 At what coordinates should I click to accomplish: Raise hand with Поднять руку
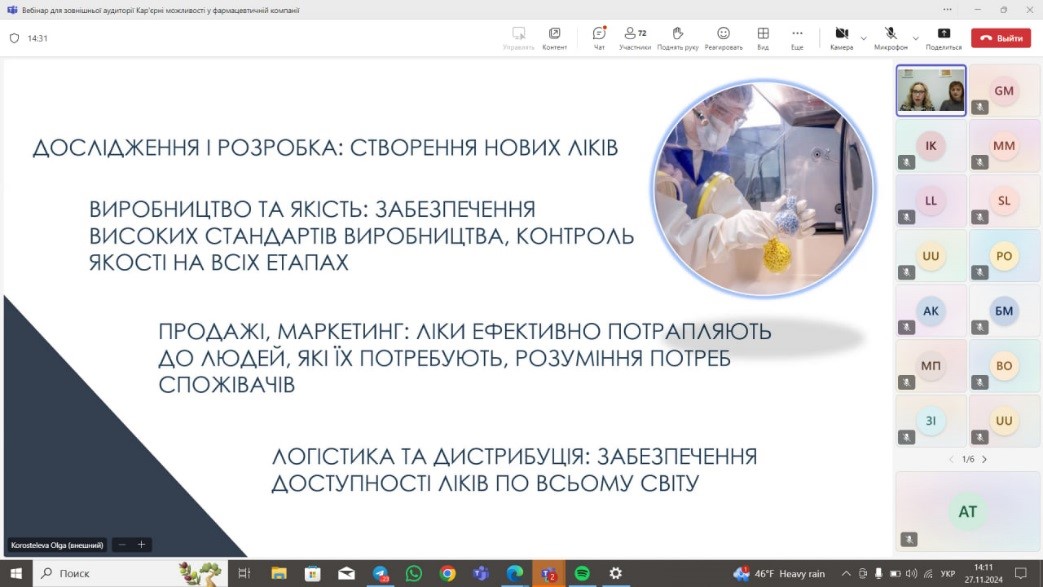point(677,38)
